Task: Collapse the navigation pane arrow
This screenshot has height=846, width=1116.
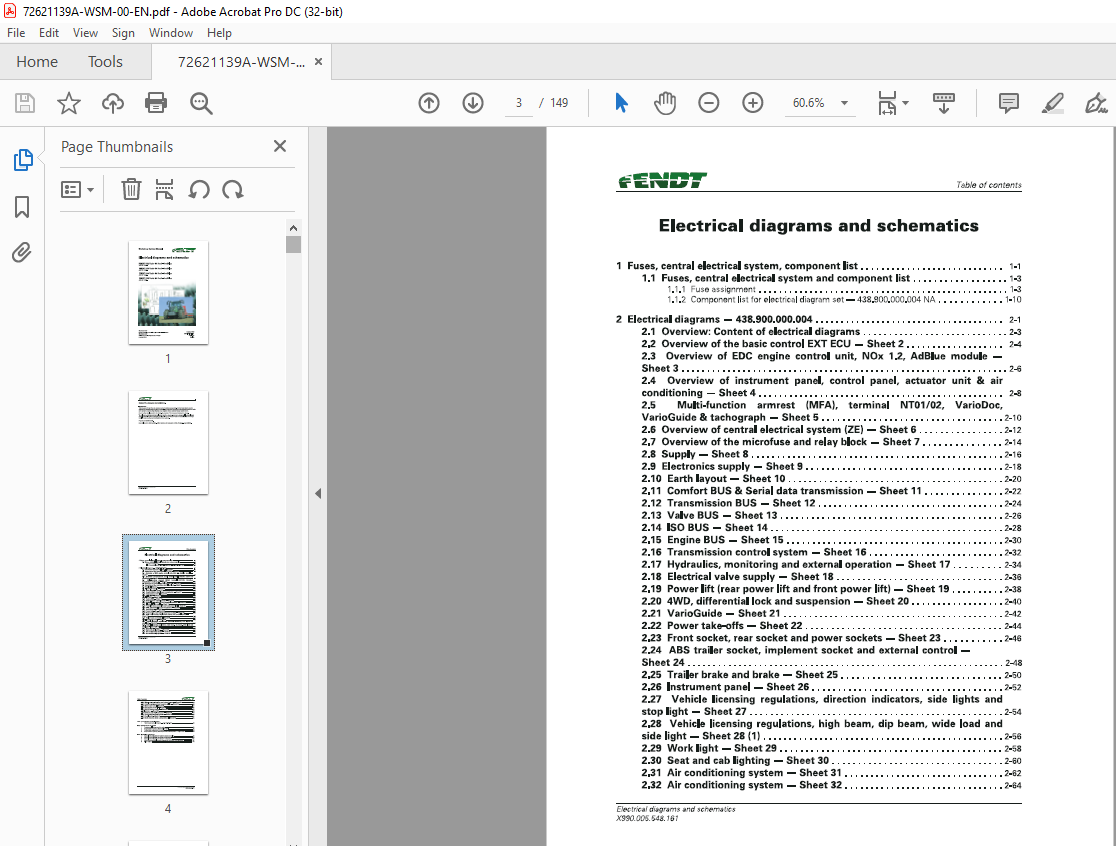Action: pyautogui.click(x=317, y=494)
